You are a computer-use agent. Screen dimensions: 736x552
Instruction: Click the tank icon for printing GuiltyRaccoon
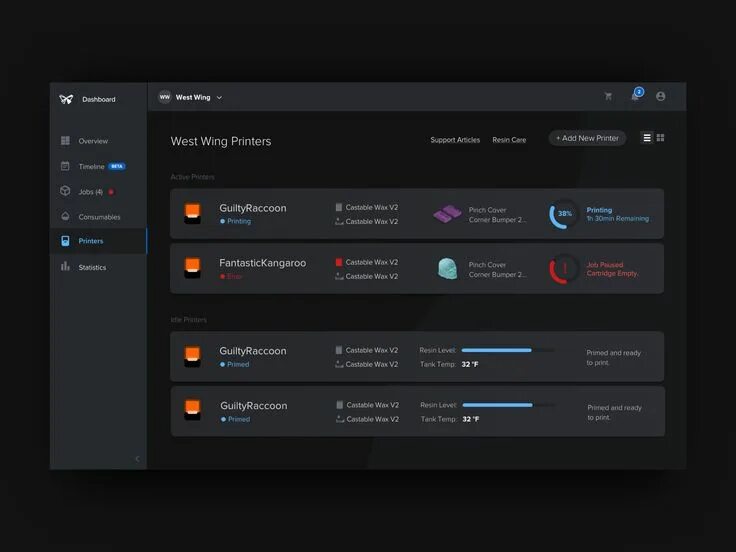(x=339, y=222)
